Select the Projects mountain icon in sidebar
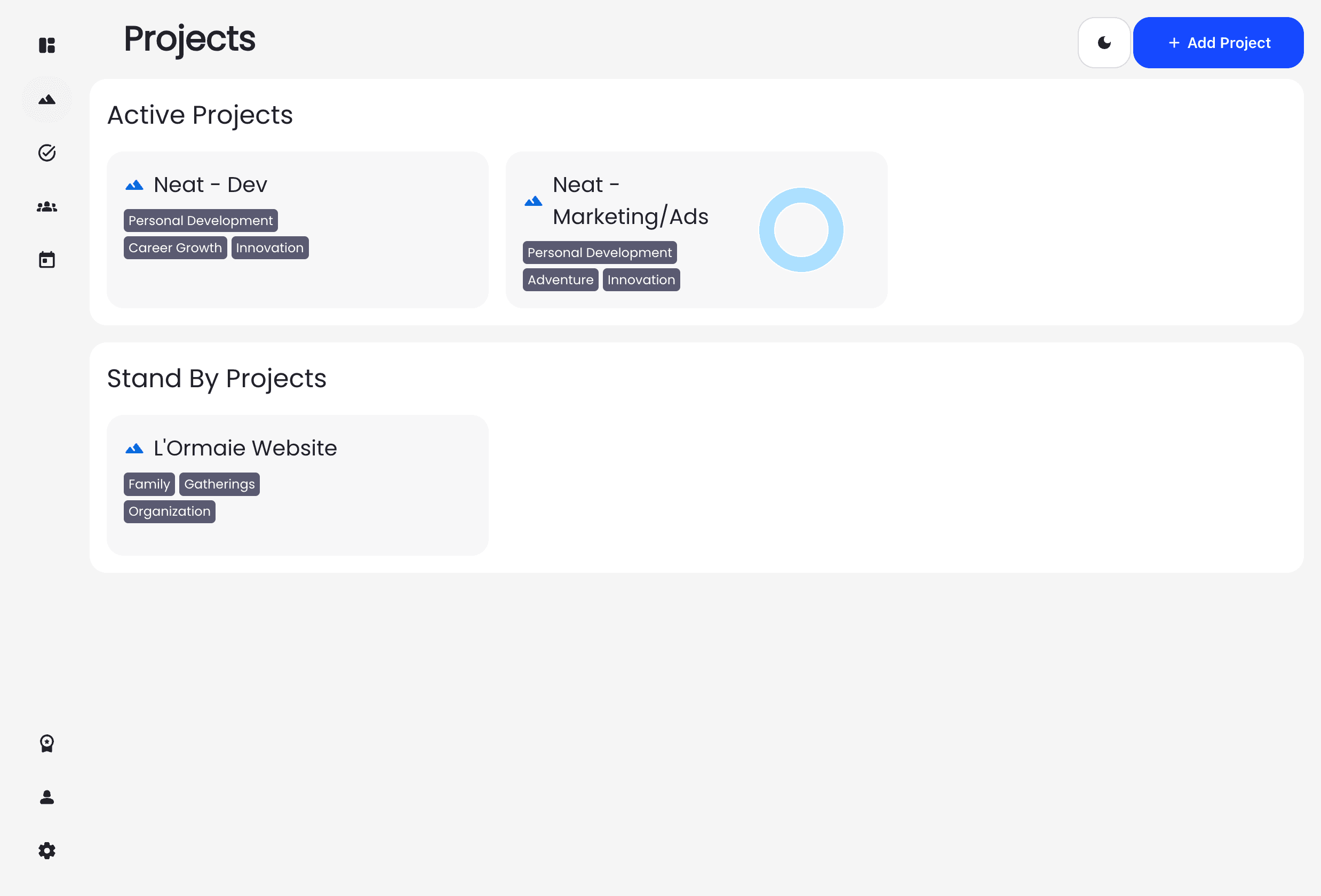Image resolution: width=1321 pixels, height=896 pixels. coord(46,99)
